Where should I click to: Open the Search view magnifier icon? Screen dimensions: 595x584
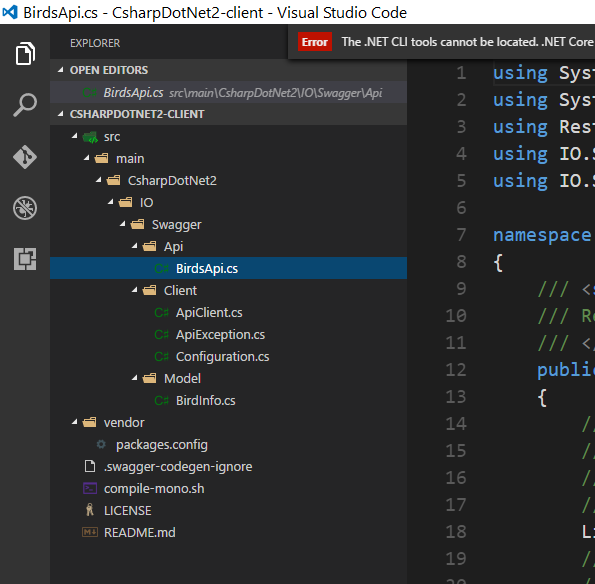click(x=25, y=105)
